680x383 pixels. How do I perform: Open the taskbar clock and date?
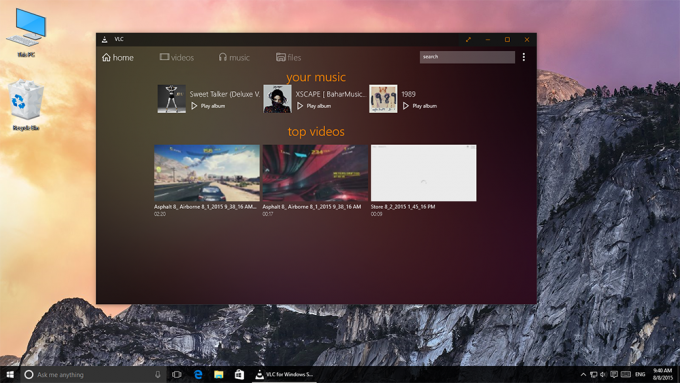pos(663,374)
